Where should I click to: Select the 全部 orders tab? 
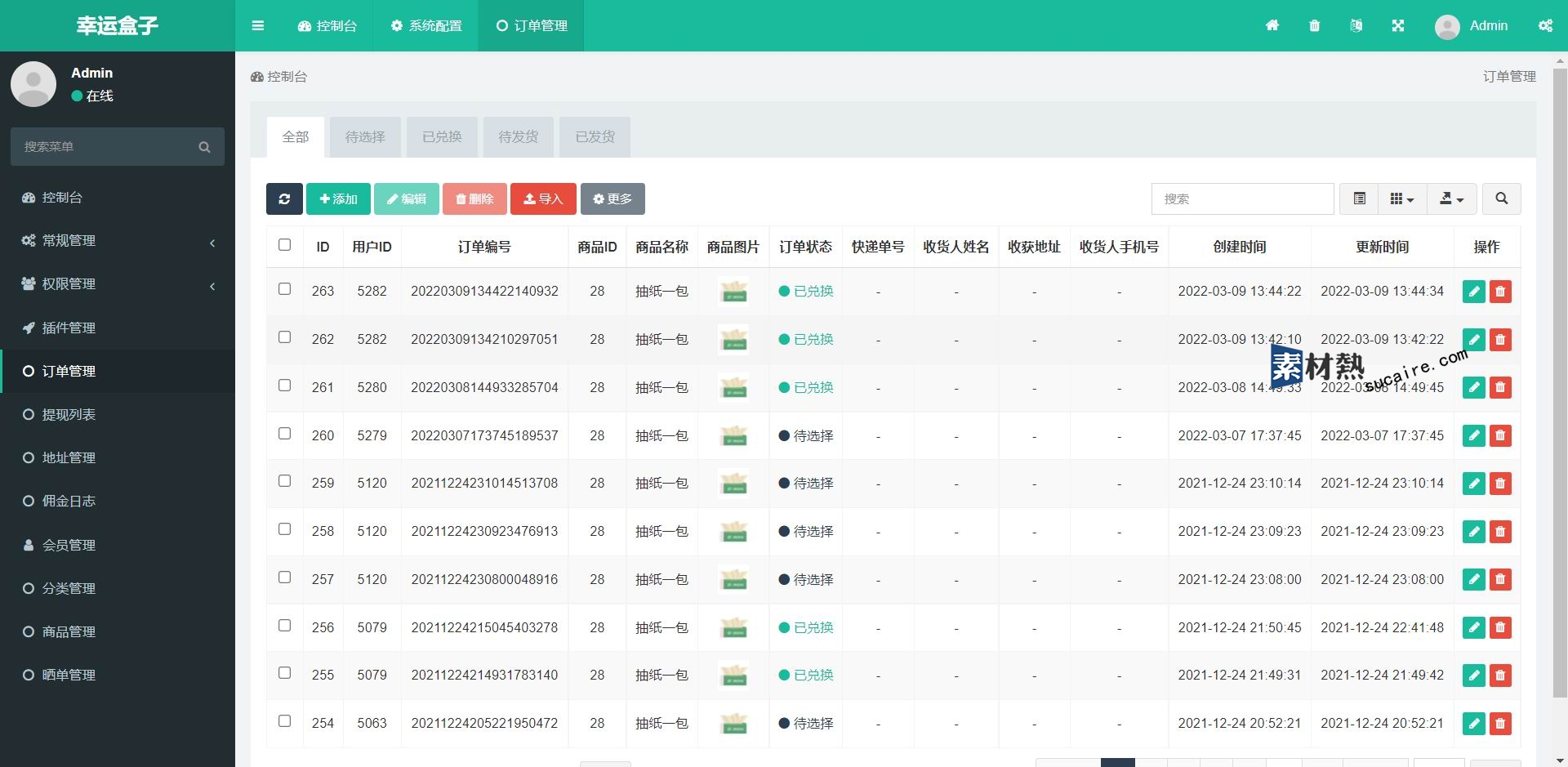click(296, 137)
